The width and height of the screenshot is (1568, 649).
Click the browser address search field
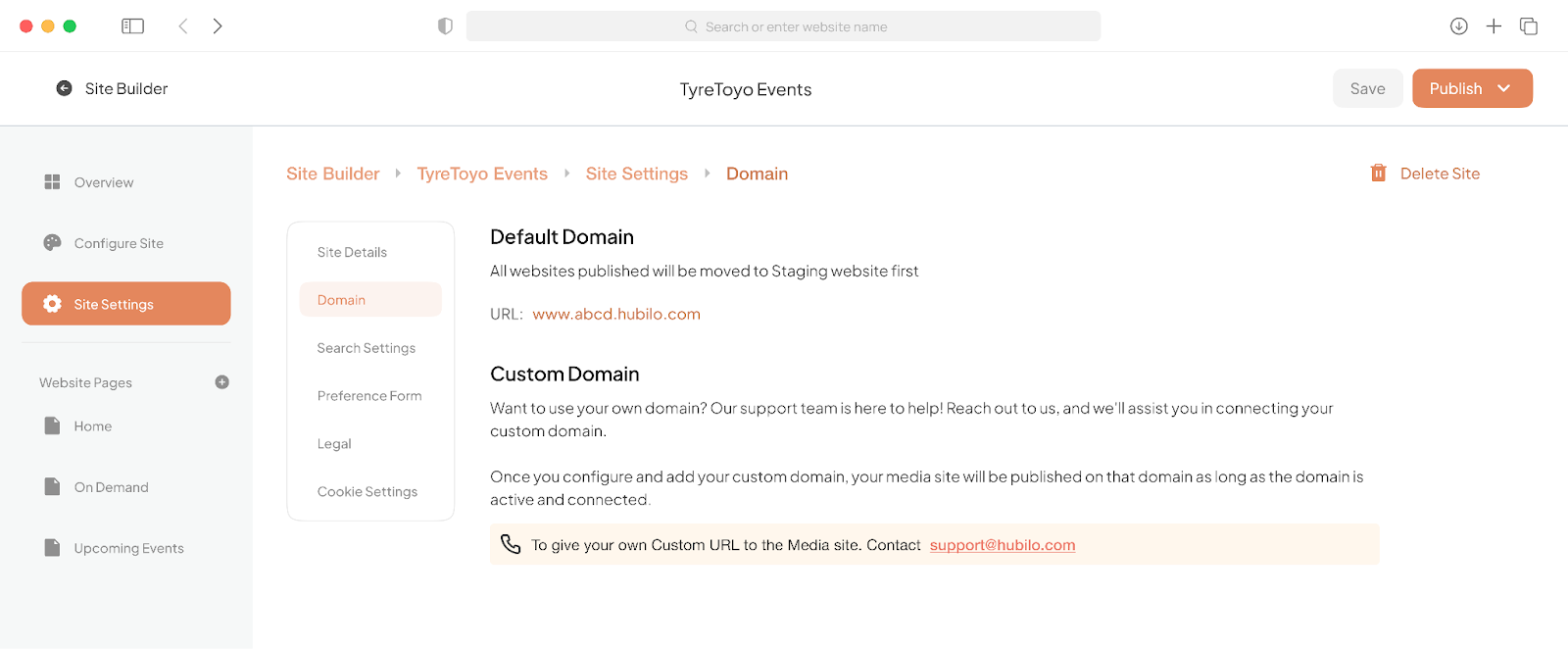point(783,26)
